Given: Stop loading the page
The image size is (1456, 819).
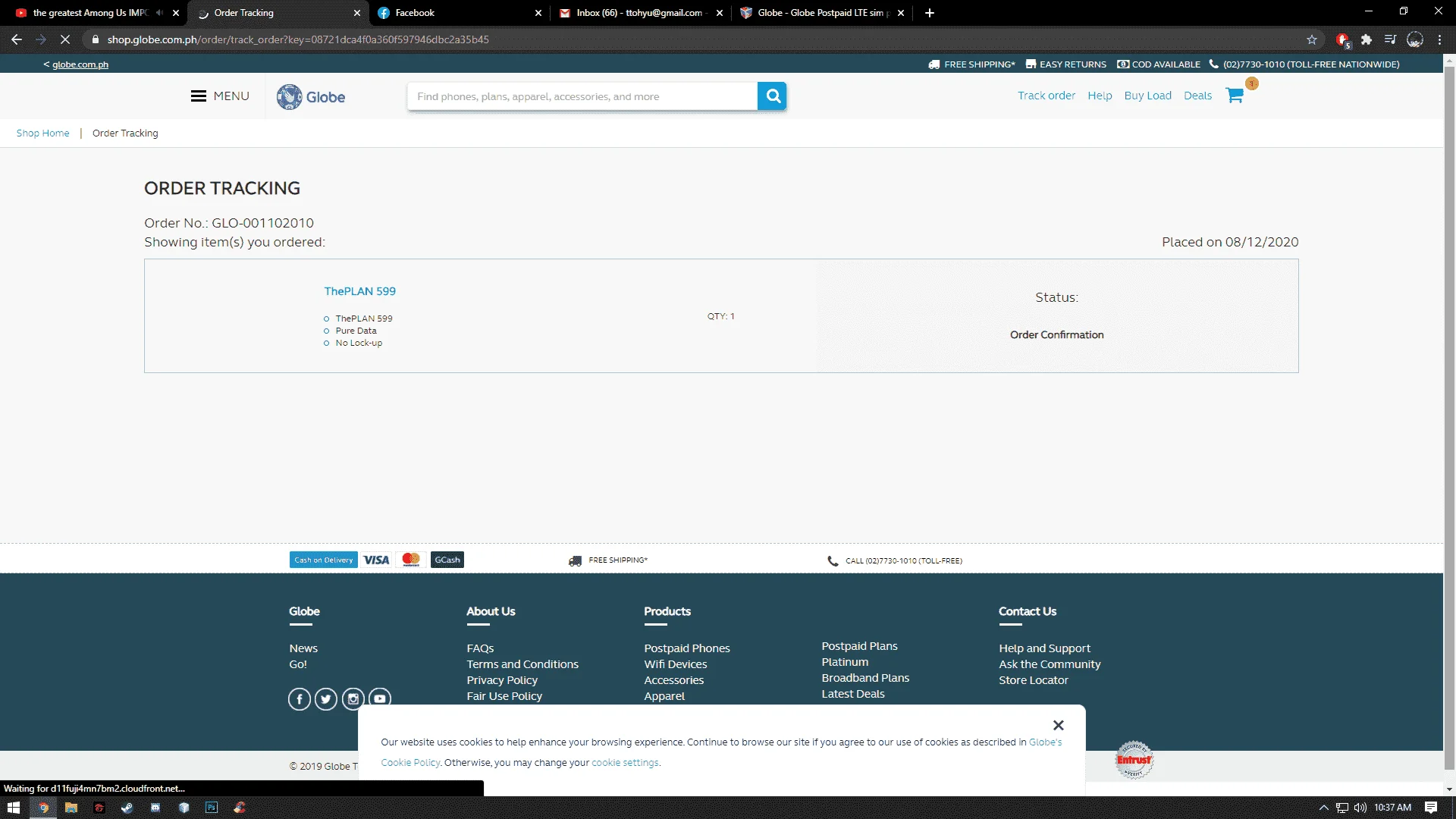Looking at the screenshot, I should 65,39.
